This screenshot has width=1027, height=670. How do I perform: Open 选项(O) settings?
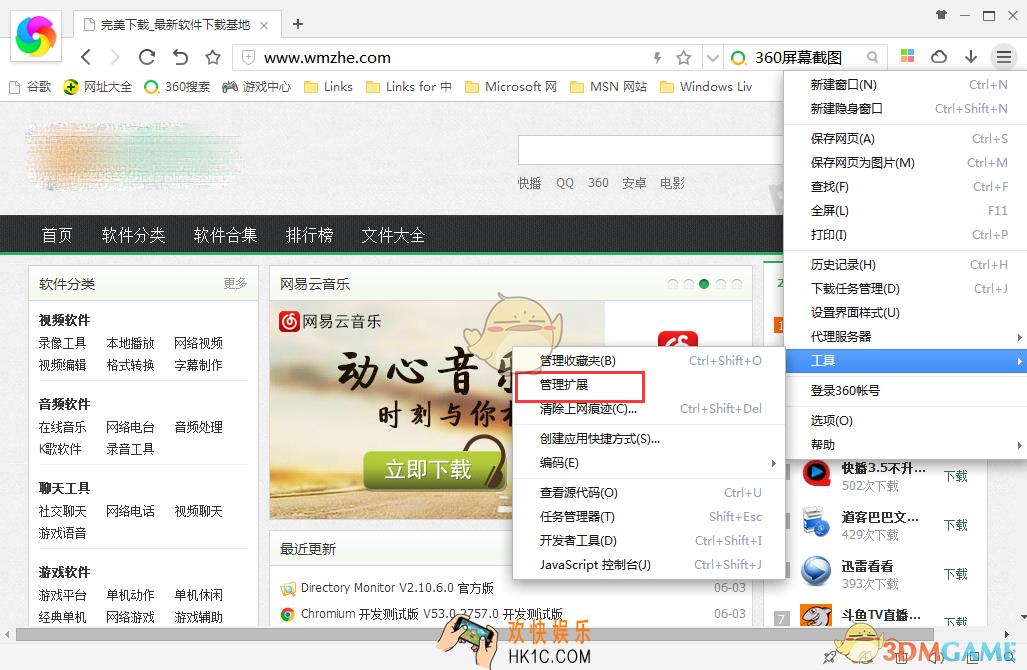pyautogui.click(x=906, y=420)
